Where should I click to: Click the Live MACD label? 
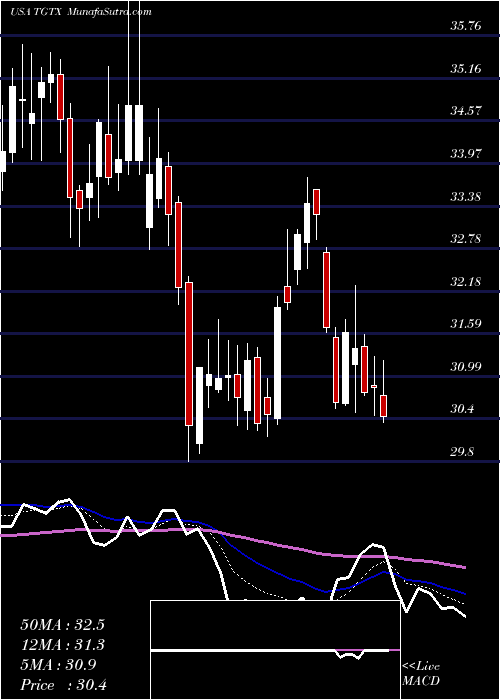point(421,674)
